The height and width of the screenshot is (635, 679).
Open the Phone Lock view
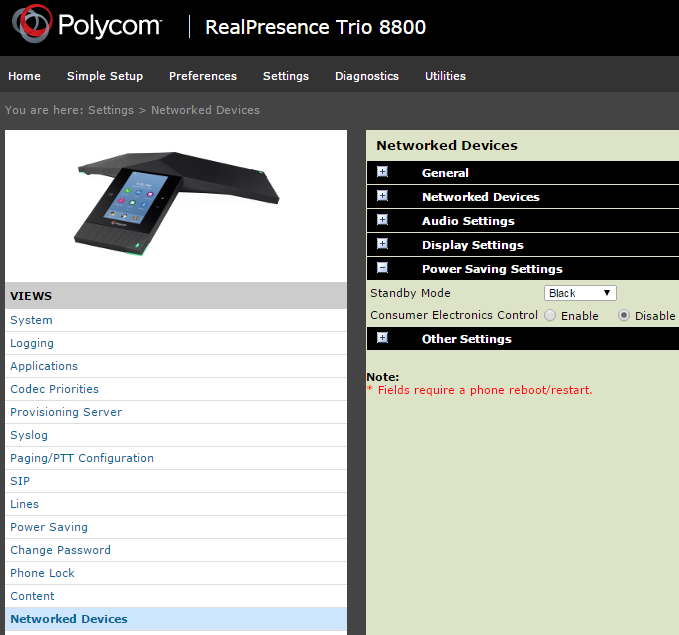(176, 573)
